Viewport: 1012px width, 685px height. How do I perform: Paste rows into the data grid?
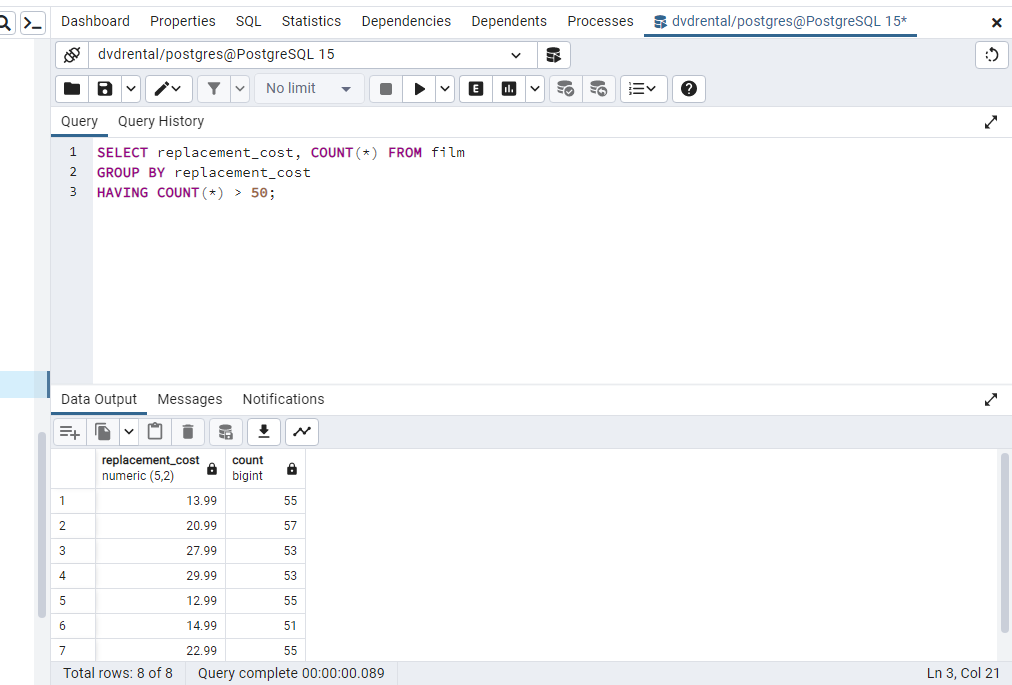pyautogui.click(x=155, y=431)
